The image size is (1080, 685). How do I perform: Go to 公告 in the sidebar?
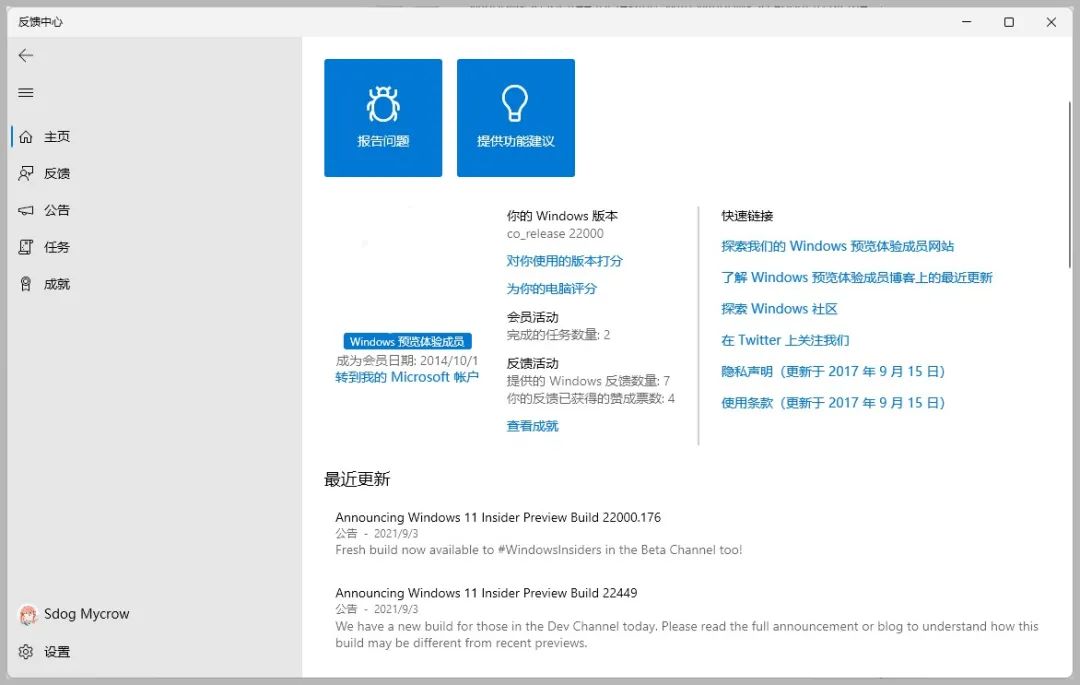tap(56, 211)
